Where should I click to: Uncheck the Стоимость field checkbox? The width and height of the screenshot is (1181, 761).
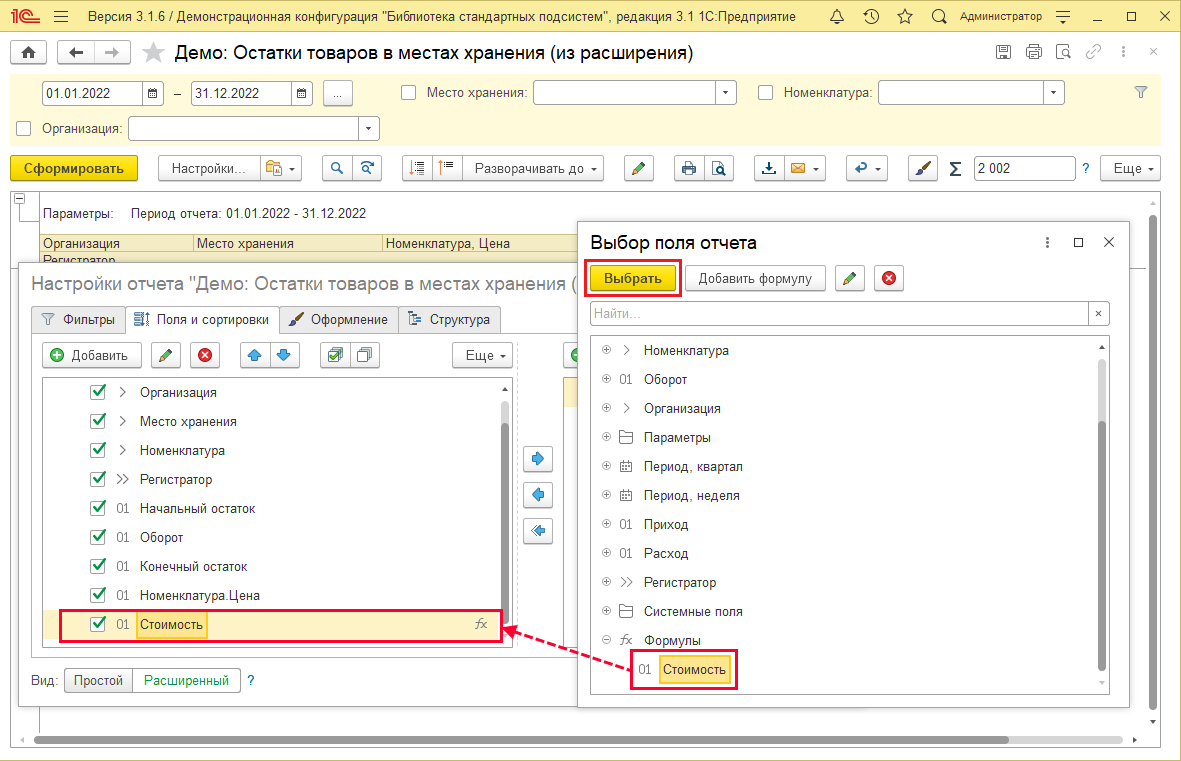[x=98, y=624]
